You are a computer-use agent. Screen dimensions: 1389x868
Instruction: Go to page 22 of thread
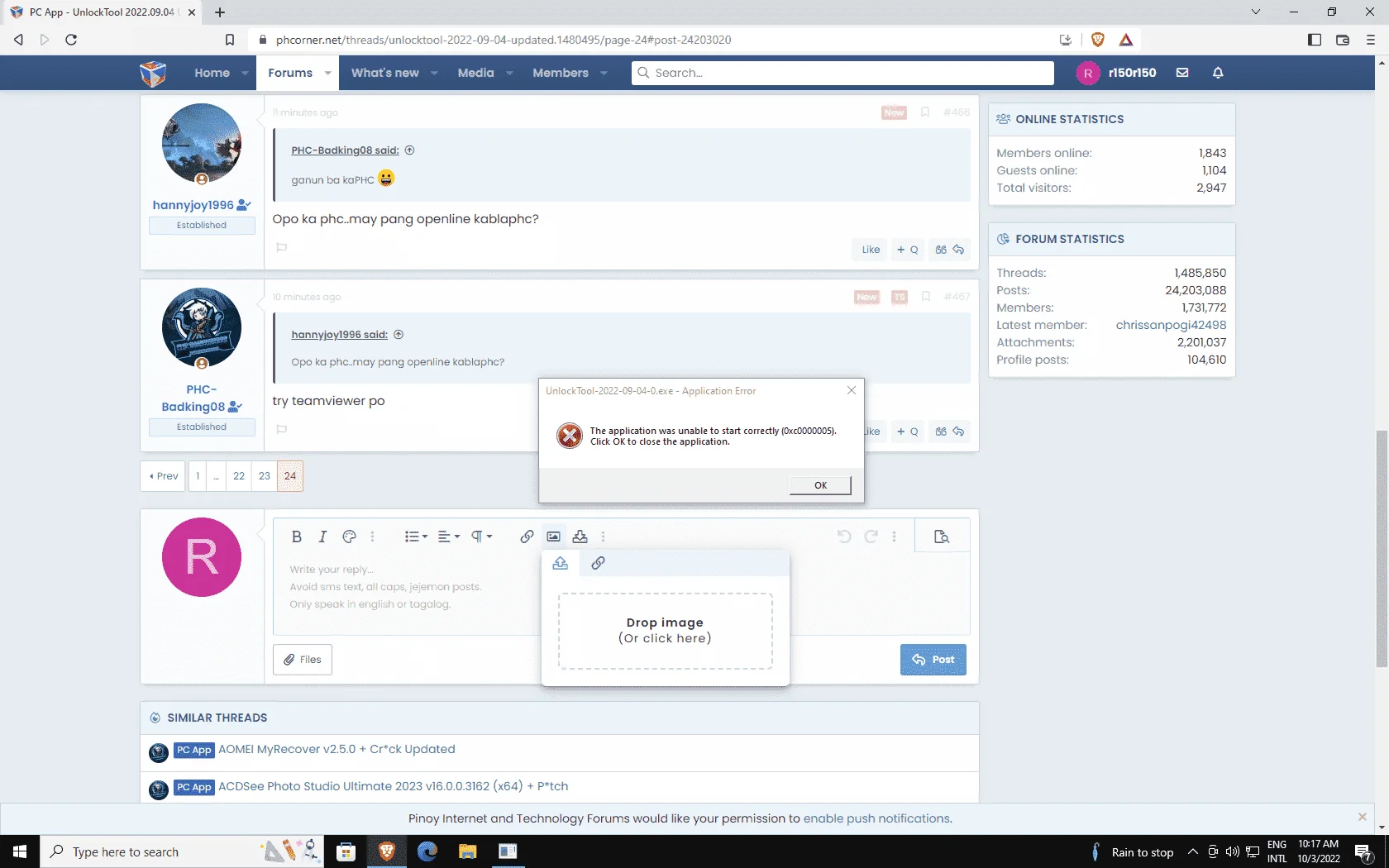(x=239, y=476)
